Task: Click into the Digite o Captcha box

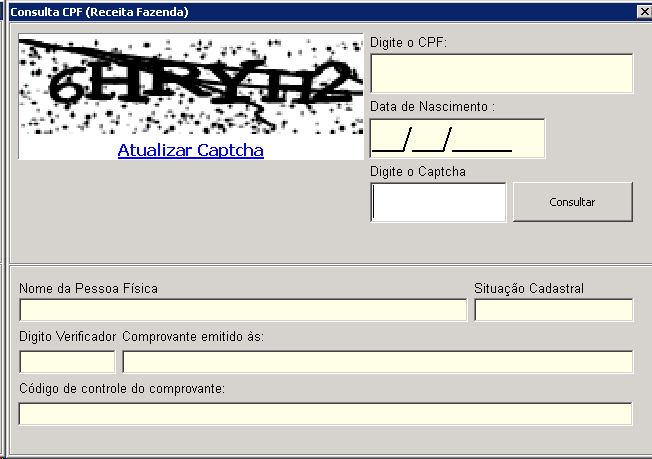Action: pos(438,202)
